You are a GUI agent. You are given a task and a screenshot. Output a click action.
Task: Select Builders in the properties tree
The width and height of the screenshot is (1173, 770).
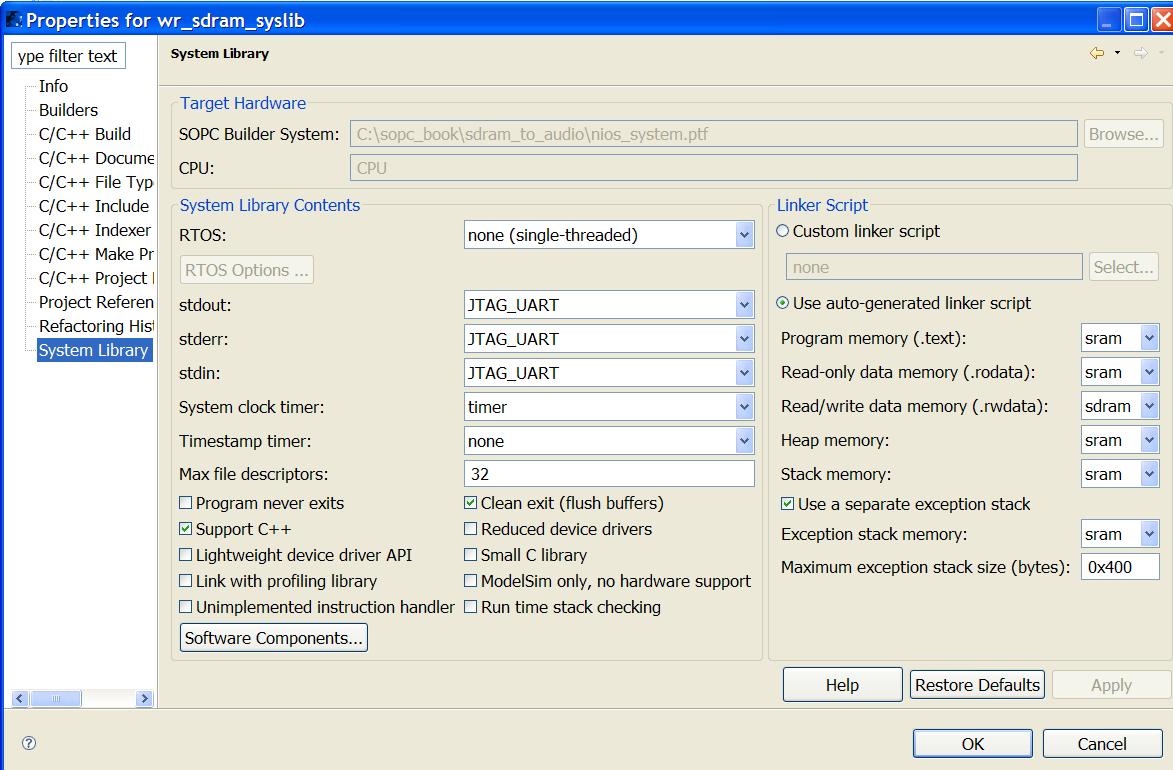click(68, 110)
